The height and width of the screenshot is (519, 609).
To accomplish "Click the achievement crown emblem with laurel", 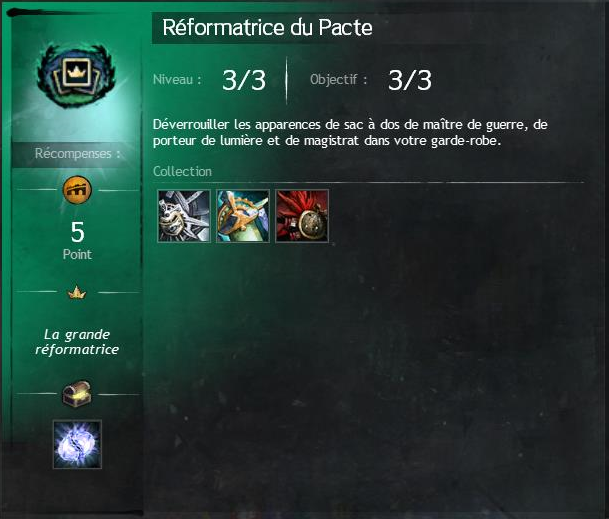I will coord(76,76).
